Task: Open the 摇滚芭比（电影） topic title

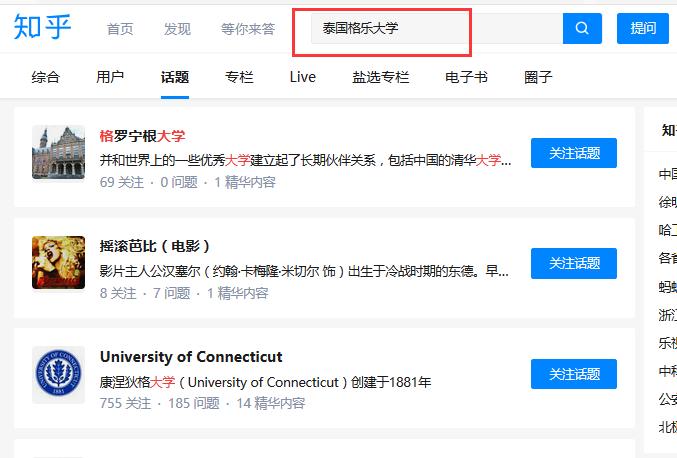Action: point(155,246)
